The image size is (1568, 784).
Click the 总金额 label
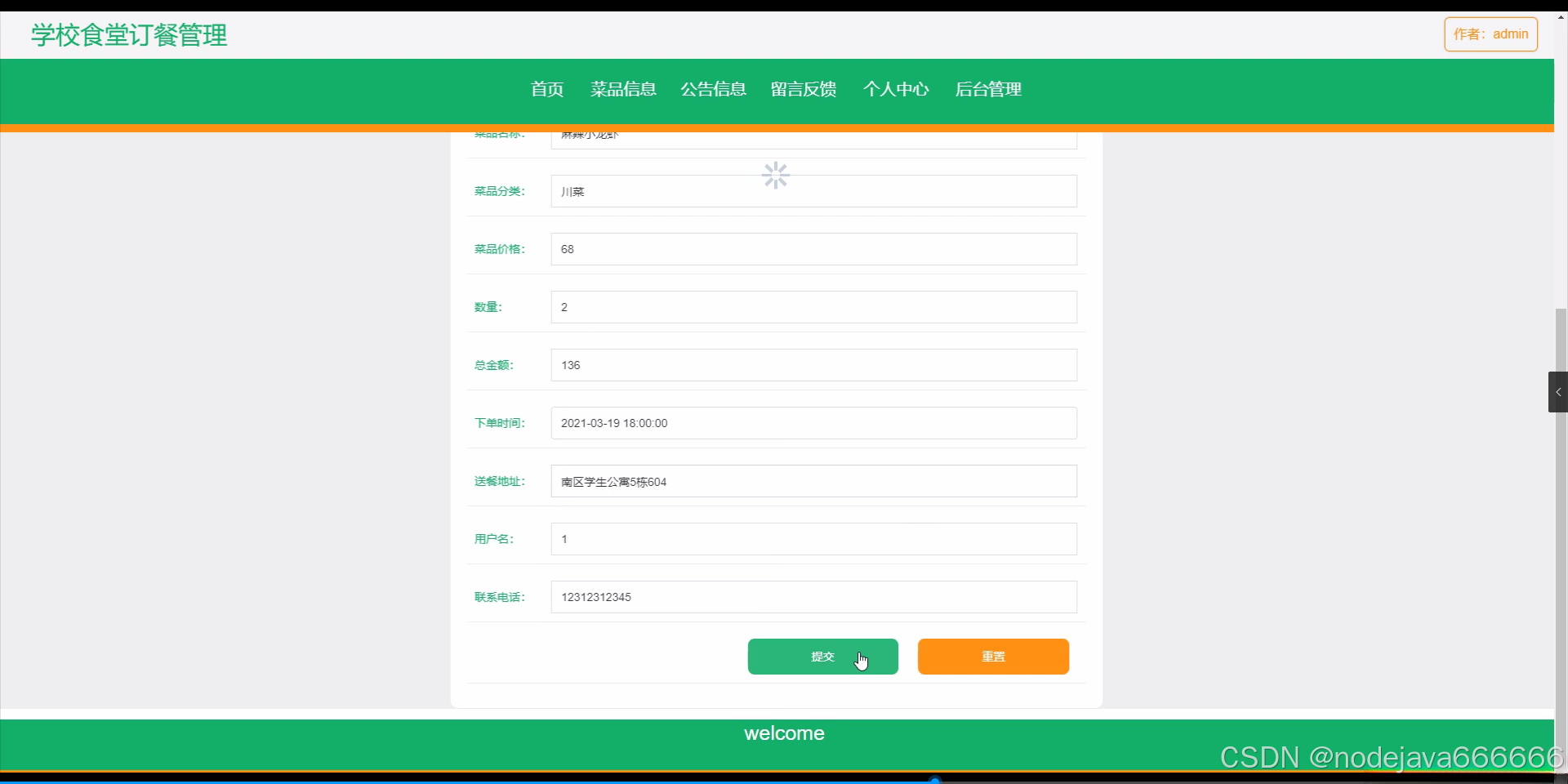(493, 365)
